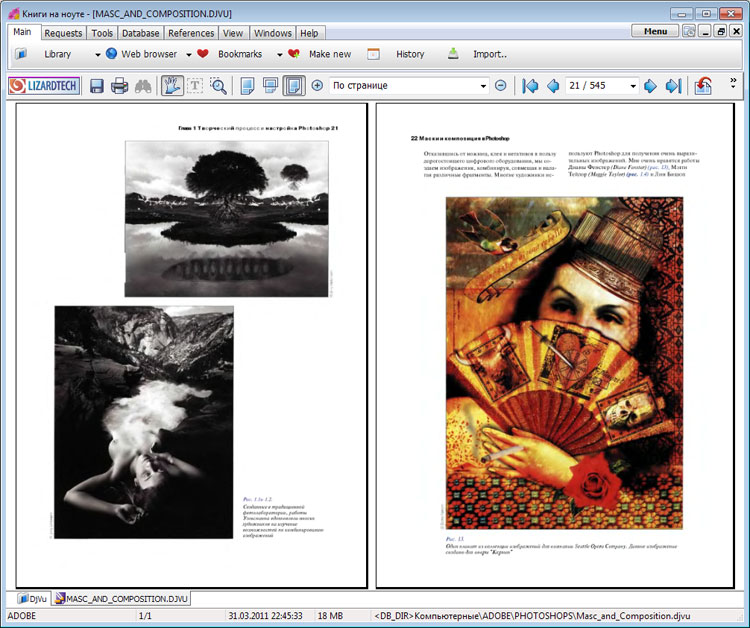Switch to the Requests tab
Screen dimensions: 750x628
click(63, 33)
